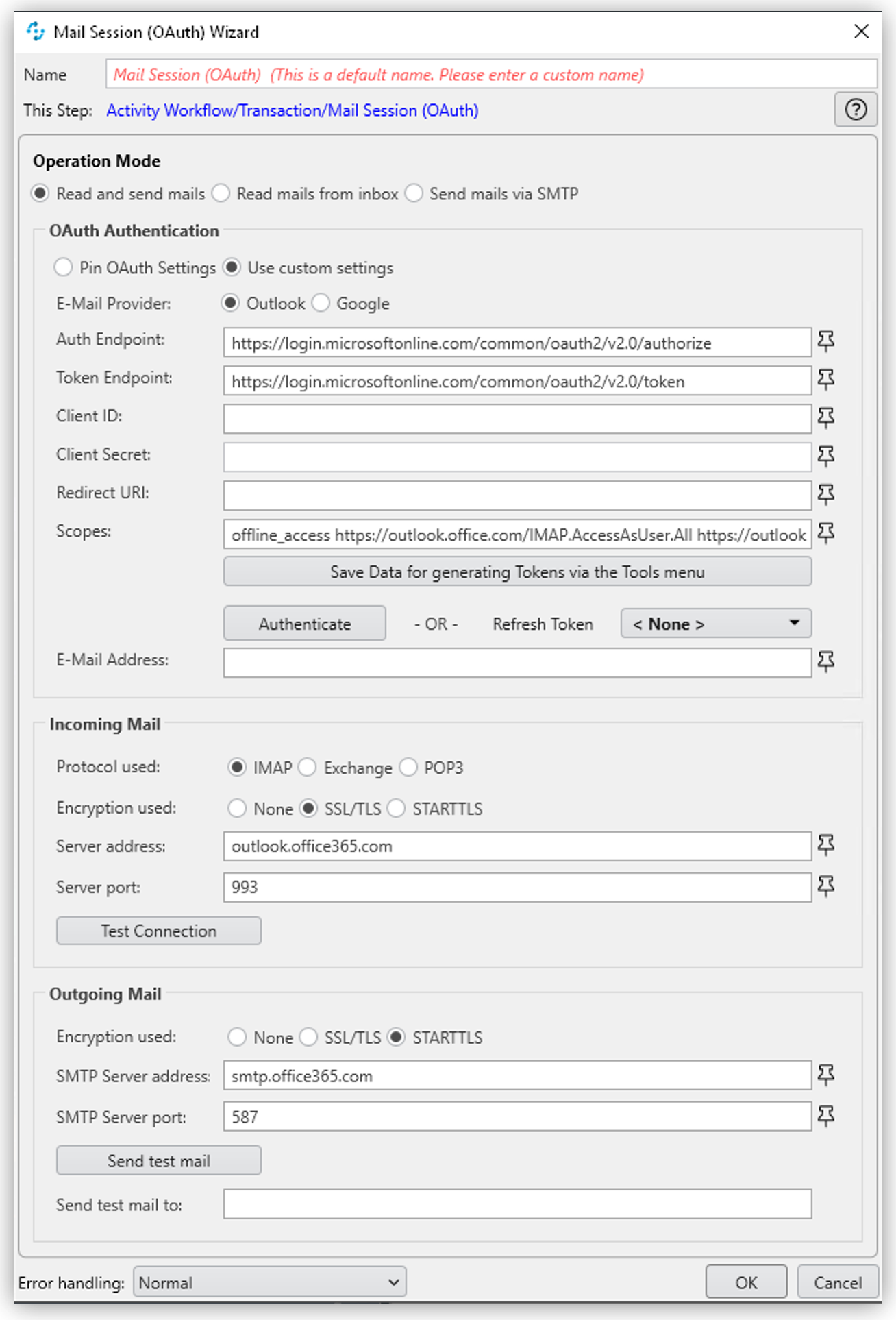Click the Scopes input field
The height and width of the screenshot is (1320, 896).
tap(517, 534)
